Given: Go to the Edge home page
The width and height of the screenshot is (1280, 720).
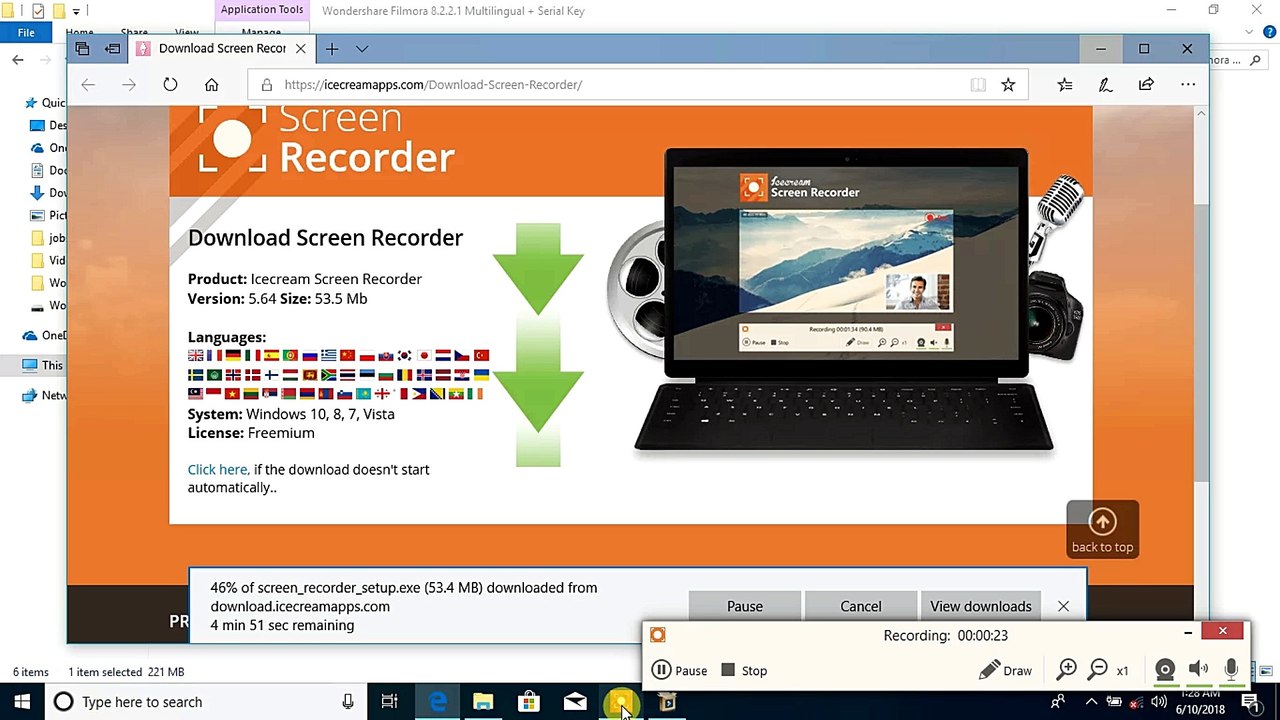Looking at the screenshot, I should pos(211,85).
